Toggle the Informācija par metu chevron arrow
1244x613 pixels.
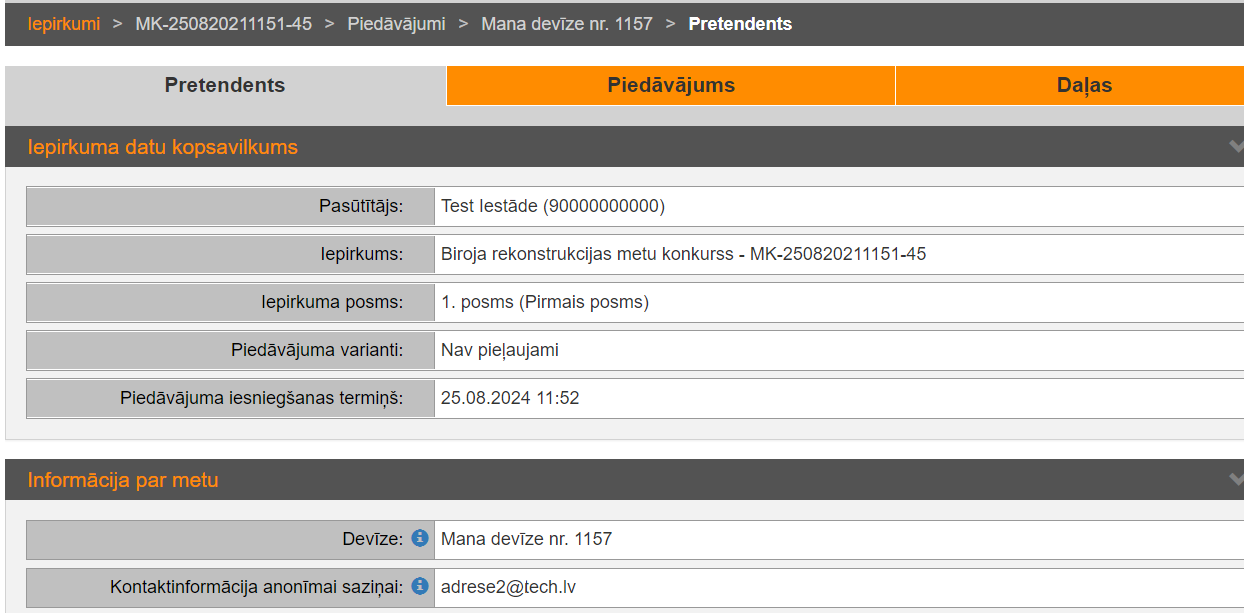pyautogui.click(x=1236, y=480)
